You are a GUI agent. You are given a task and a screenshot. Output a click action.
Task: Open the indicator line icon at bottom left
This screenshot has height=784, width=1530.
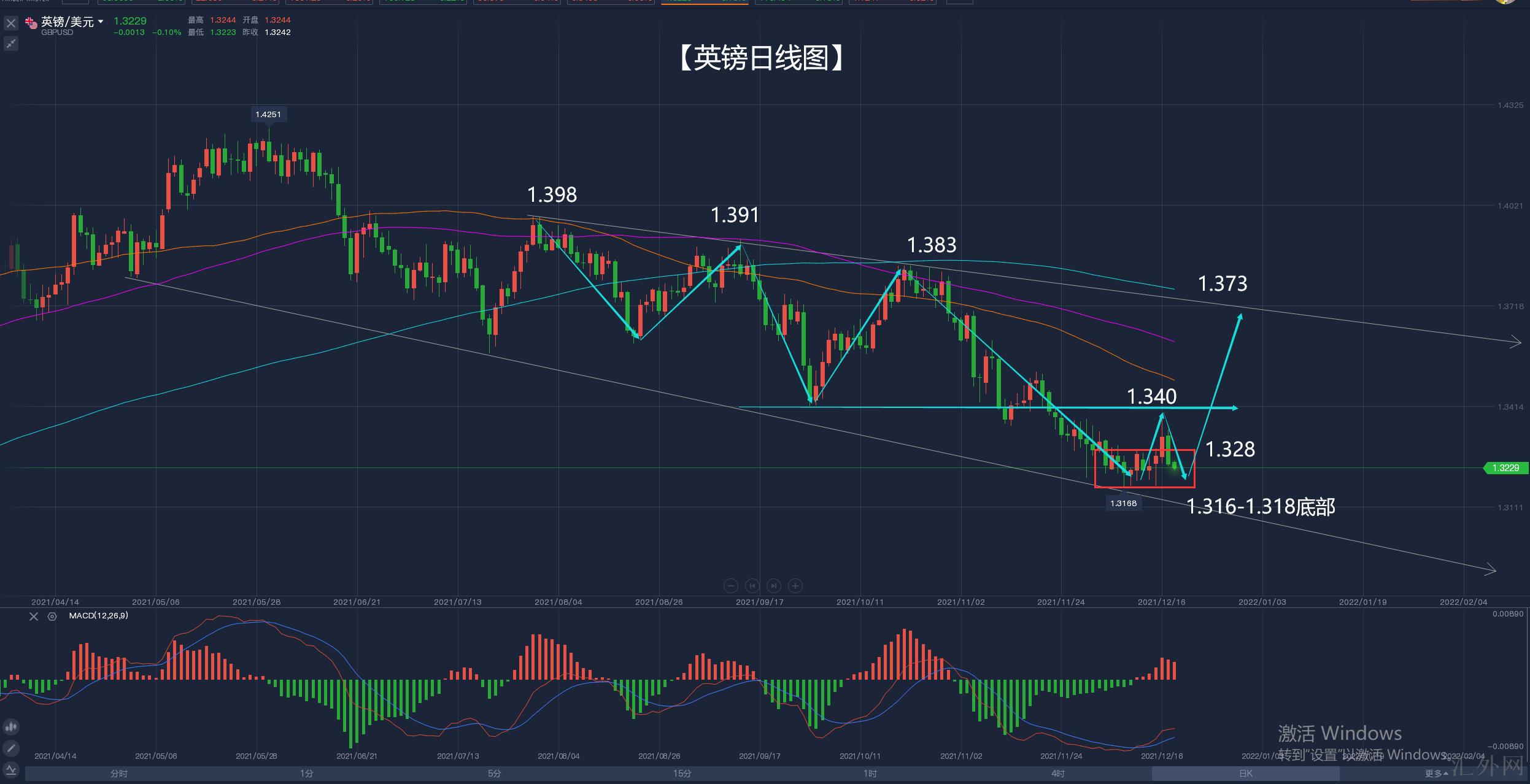point(10,769)
